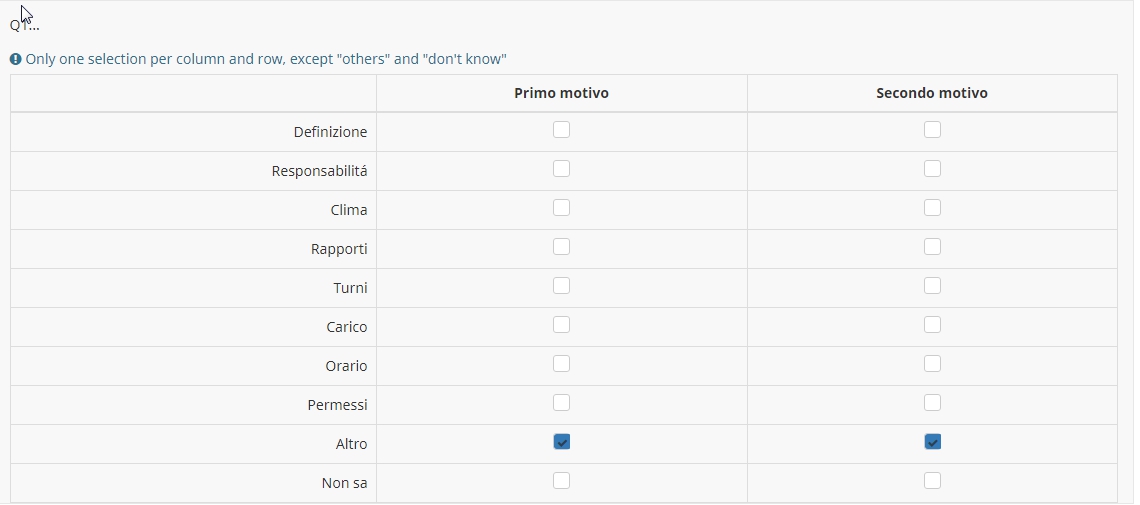Select Non sa under Primo motivo
This screenshot has width=1140, height=505.
point(561,481)
